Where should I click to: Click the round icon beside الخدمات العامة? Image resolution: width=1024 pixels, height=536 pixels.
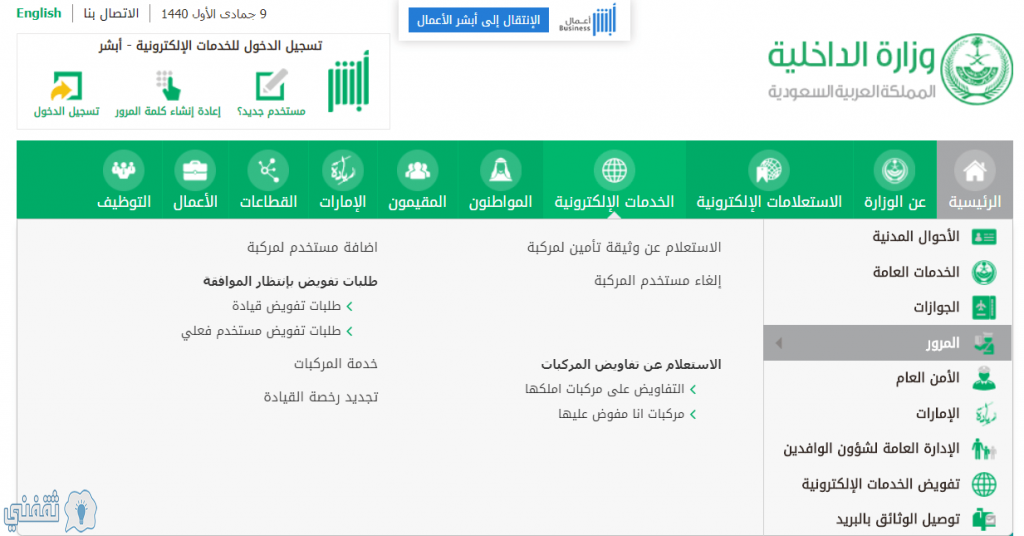(984, 272)
